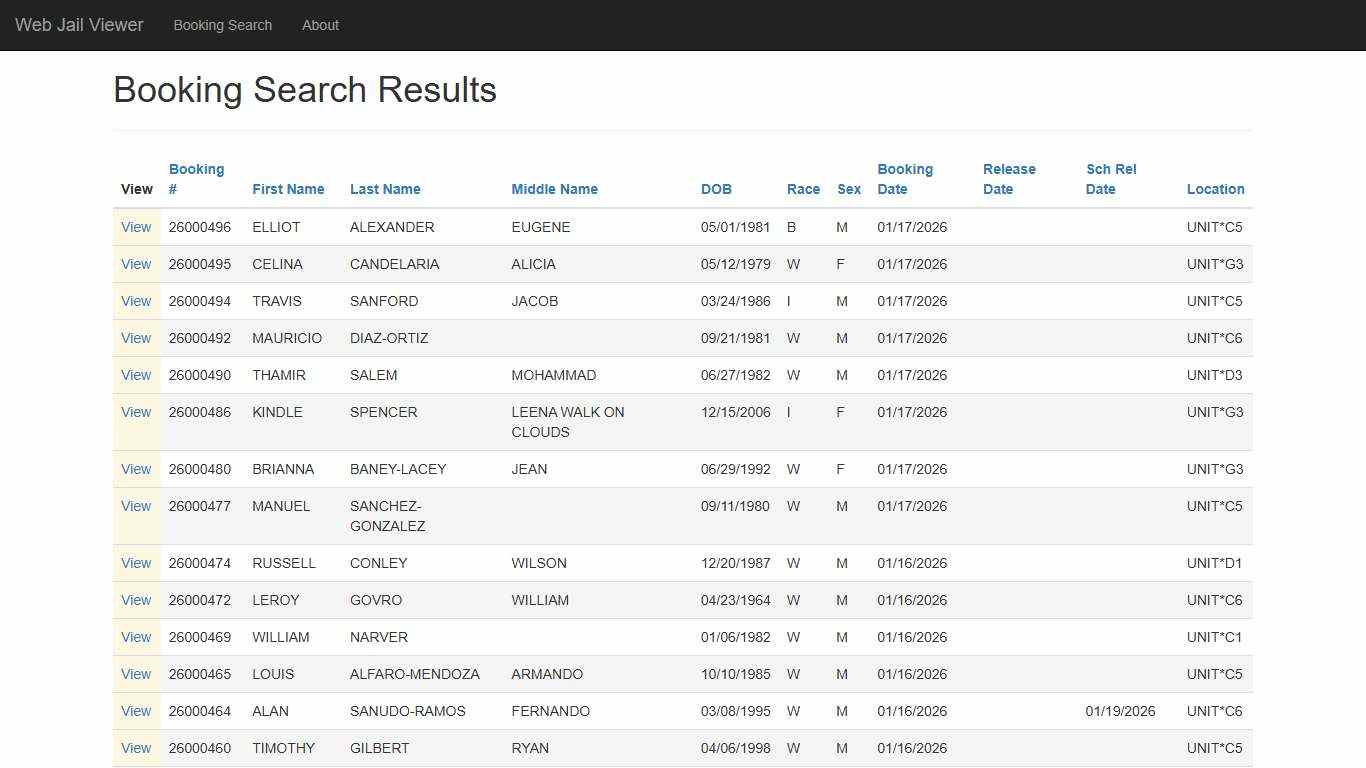View booking record 26000496 for ELLIOT ALEXANDER
Viewport: 1366px width, 768px height.
click(136, 227)
